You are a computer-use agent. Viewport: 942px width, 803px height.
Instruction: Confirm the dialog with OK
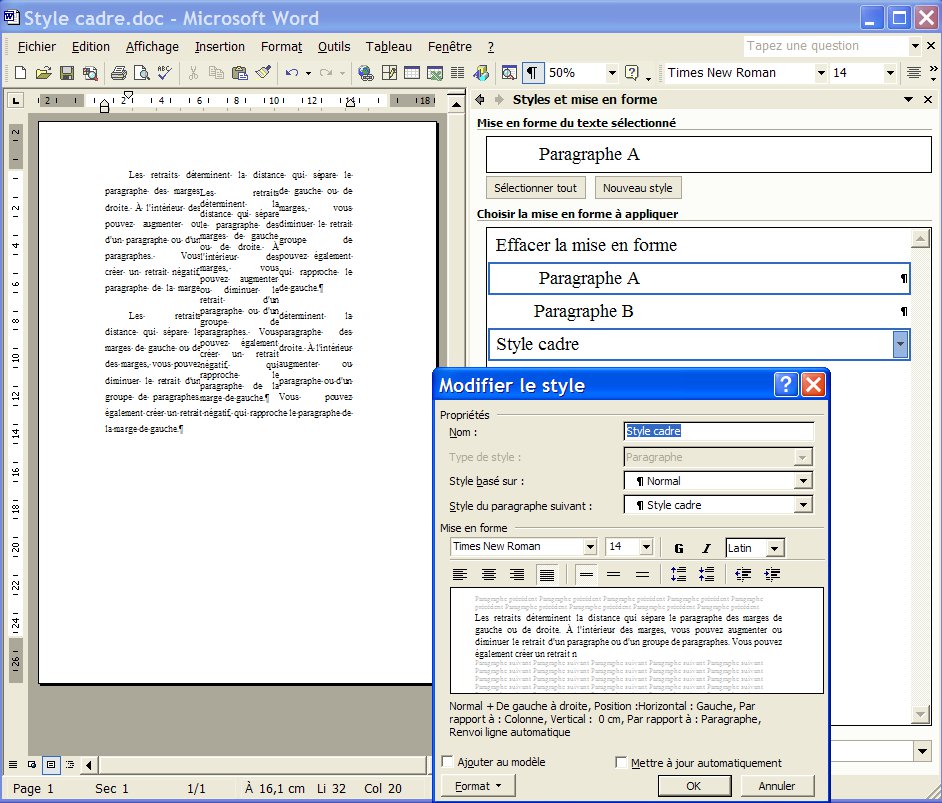694,786
